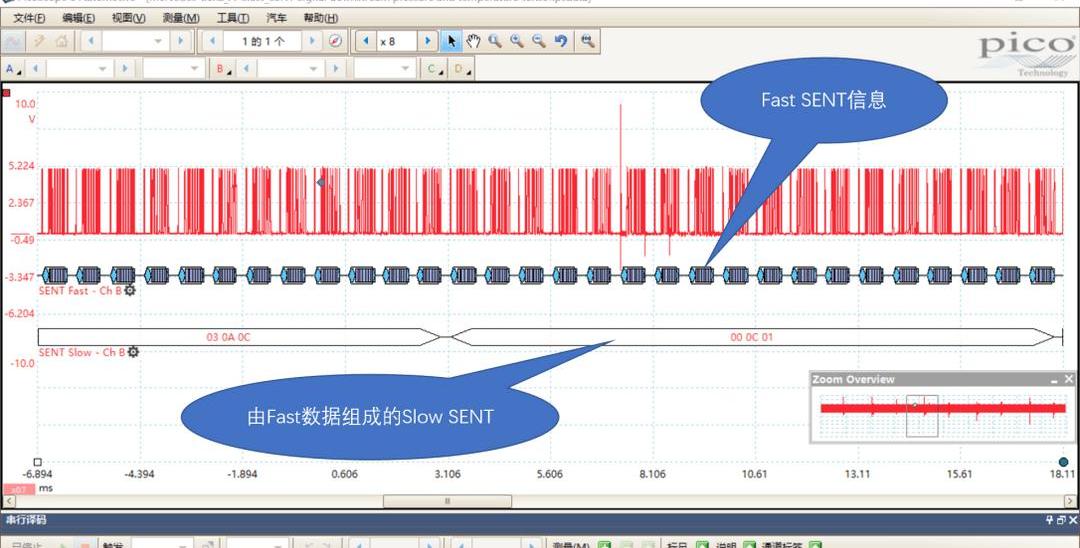The image size is (1080, 548).
Task: Select the Slow SENT packet 03 0A 0C
Action: click(x=239, y=337)
